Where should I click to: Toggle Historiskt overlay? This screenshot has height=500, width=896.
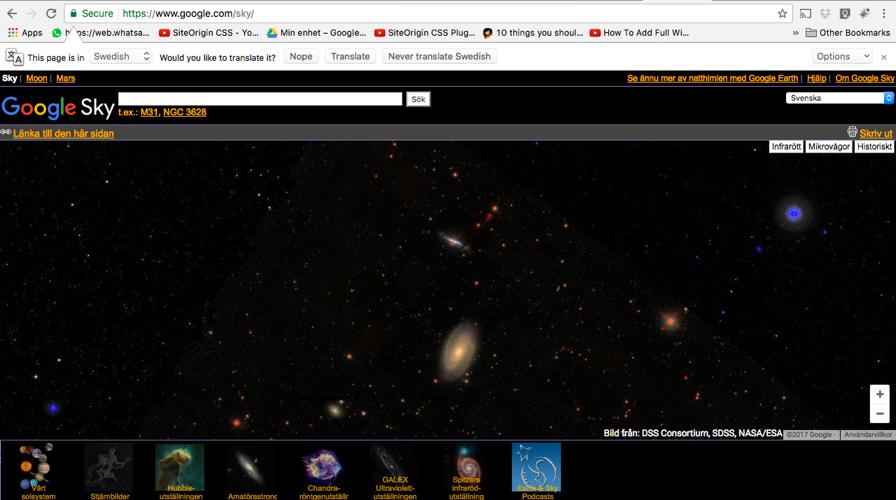pyautogui.click(x=874, y=147)
